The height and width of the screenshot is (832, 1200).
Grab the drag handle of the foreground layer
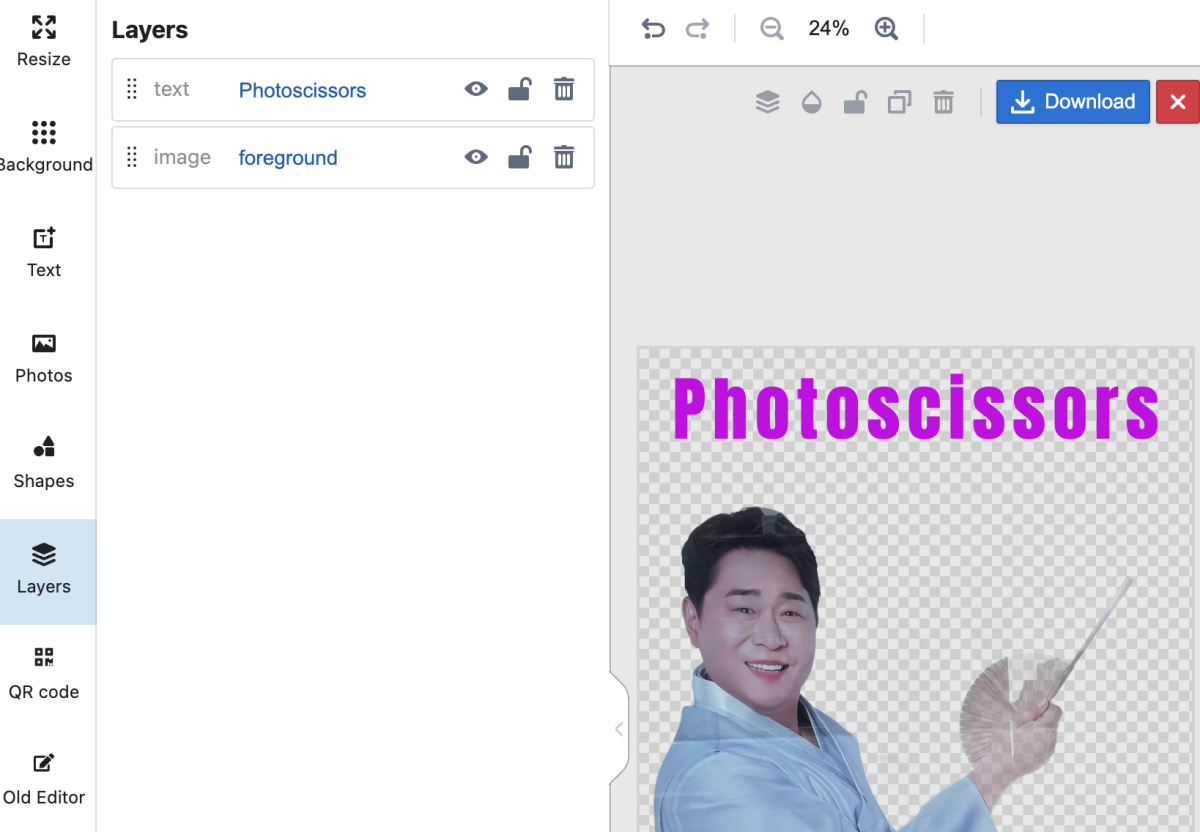click(132, 157)
